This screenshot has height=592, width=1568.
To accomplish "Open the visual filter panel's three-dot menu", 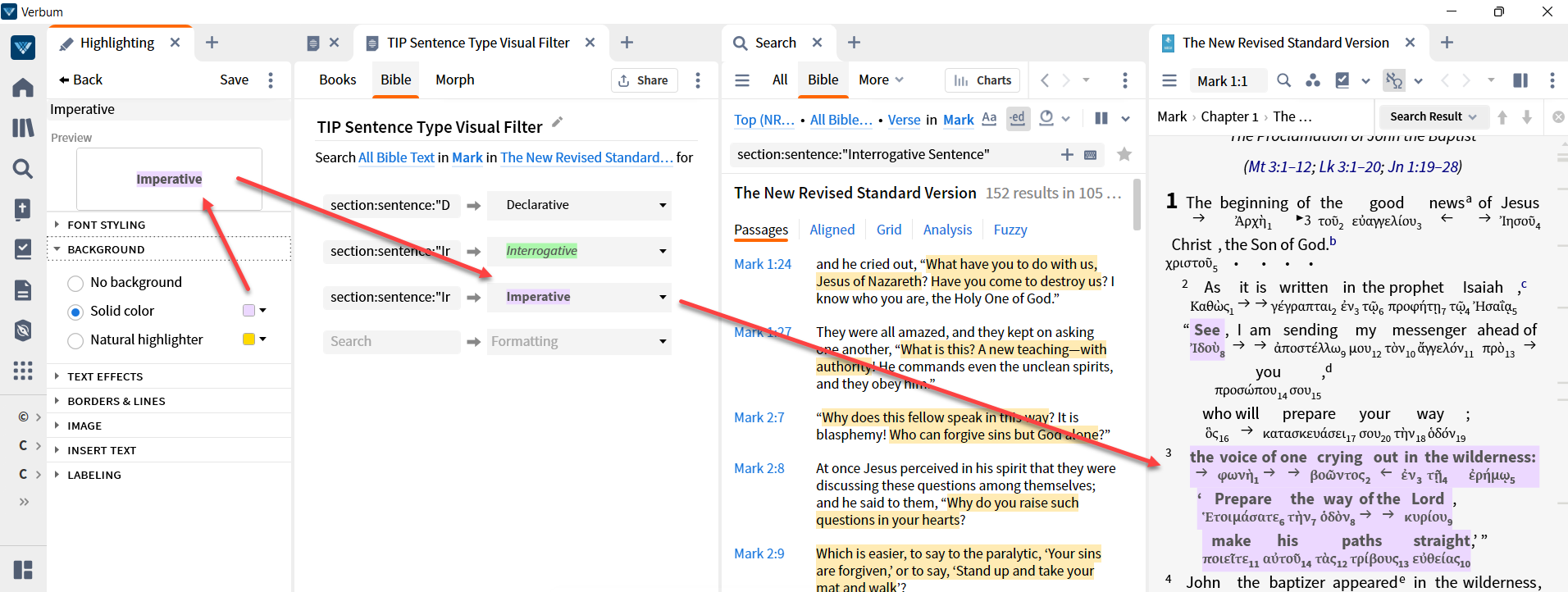I will 698,80.
